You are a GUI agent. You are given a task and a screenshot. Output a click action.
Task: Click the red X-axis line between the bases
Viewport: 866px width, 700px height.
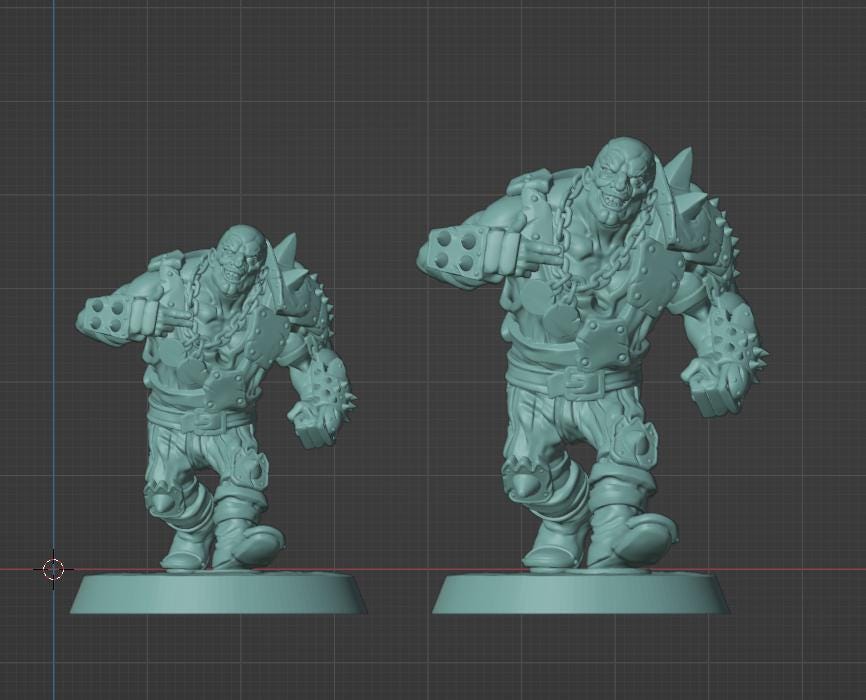coord(400,570)
